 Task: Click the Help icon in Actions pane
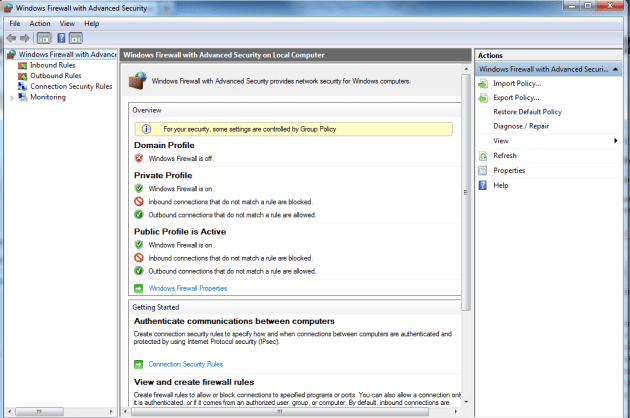(483, 185)
